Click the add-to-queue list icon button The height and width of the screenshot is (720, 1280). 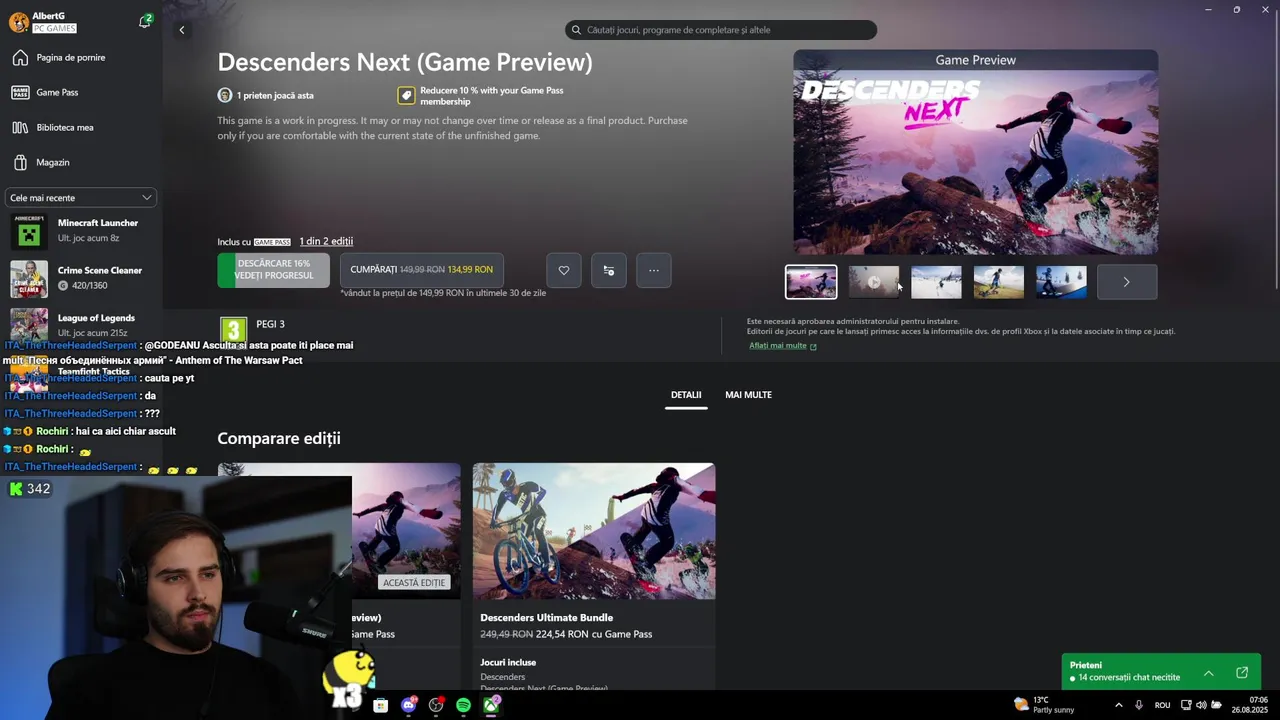pyautogui.click(x=609, y=270)
